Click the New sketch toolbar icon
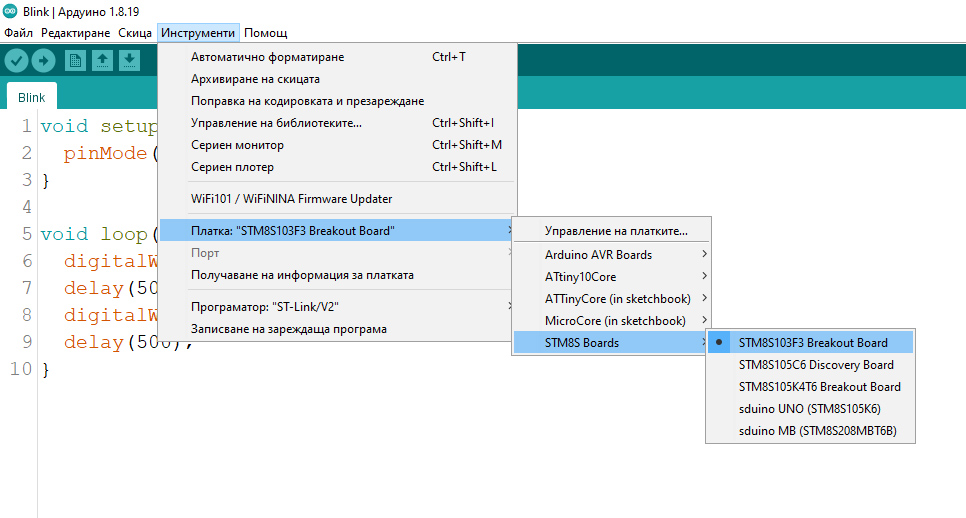 point(75,60)
